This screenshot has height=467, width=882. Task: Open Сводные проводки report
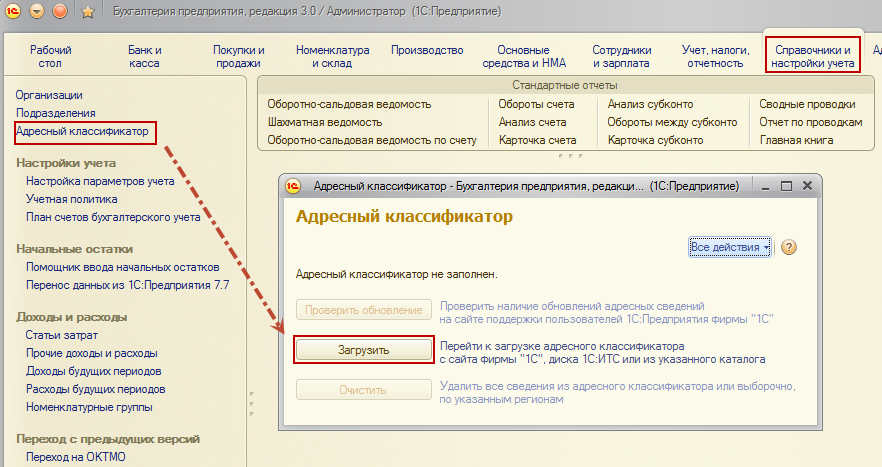(807, 104)
